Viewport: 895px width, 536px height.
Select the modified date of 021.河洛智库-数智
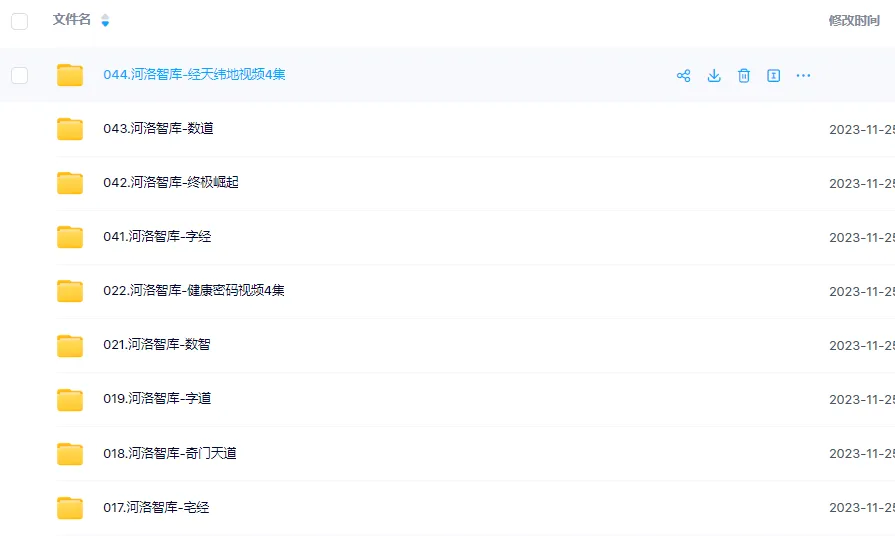tap(862, 346)
